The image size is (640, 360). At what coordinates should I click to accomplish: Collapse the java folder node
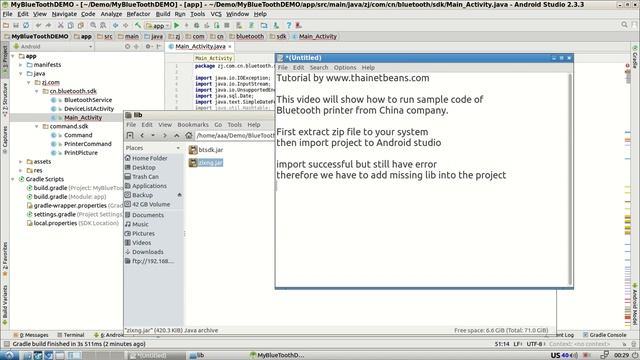pos(21,74)
